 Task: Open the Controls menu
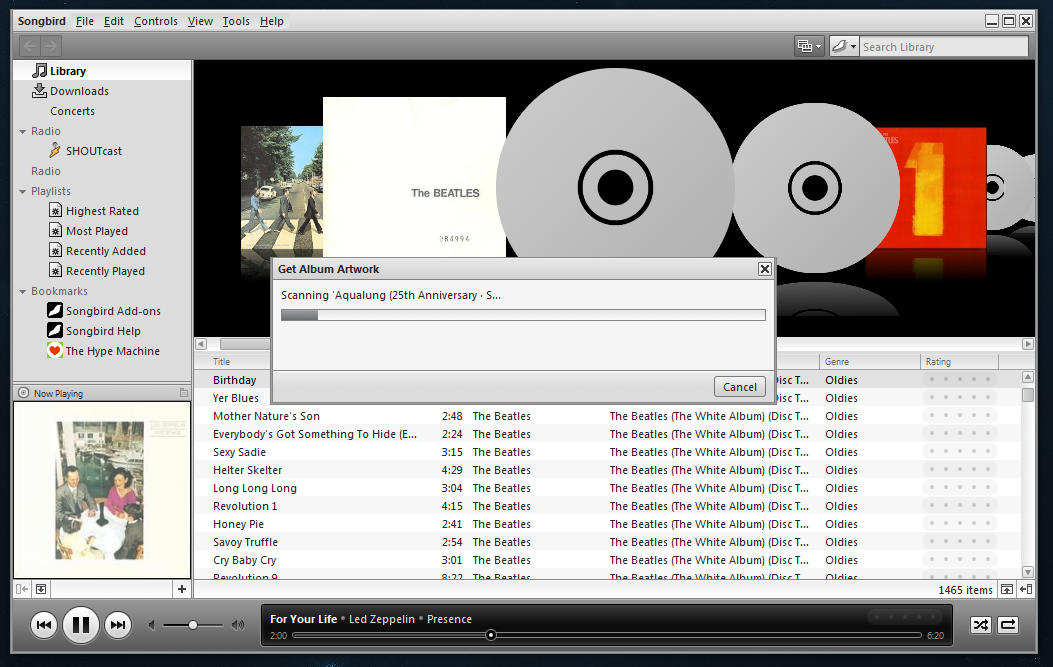pos(155,21)
